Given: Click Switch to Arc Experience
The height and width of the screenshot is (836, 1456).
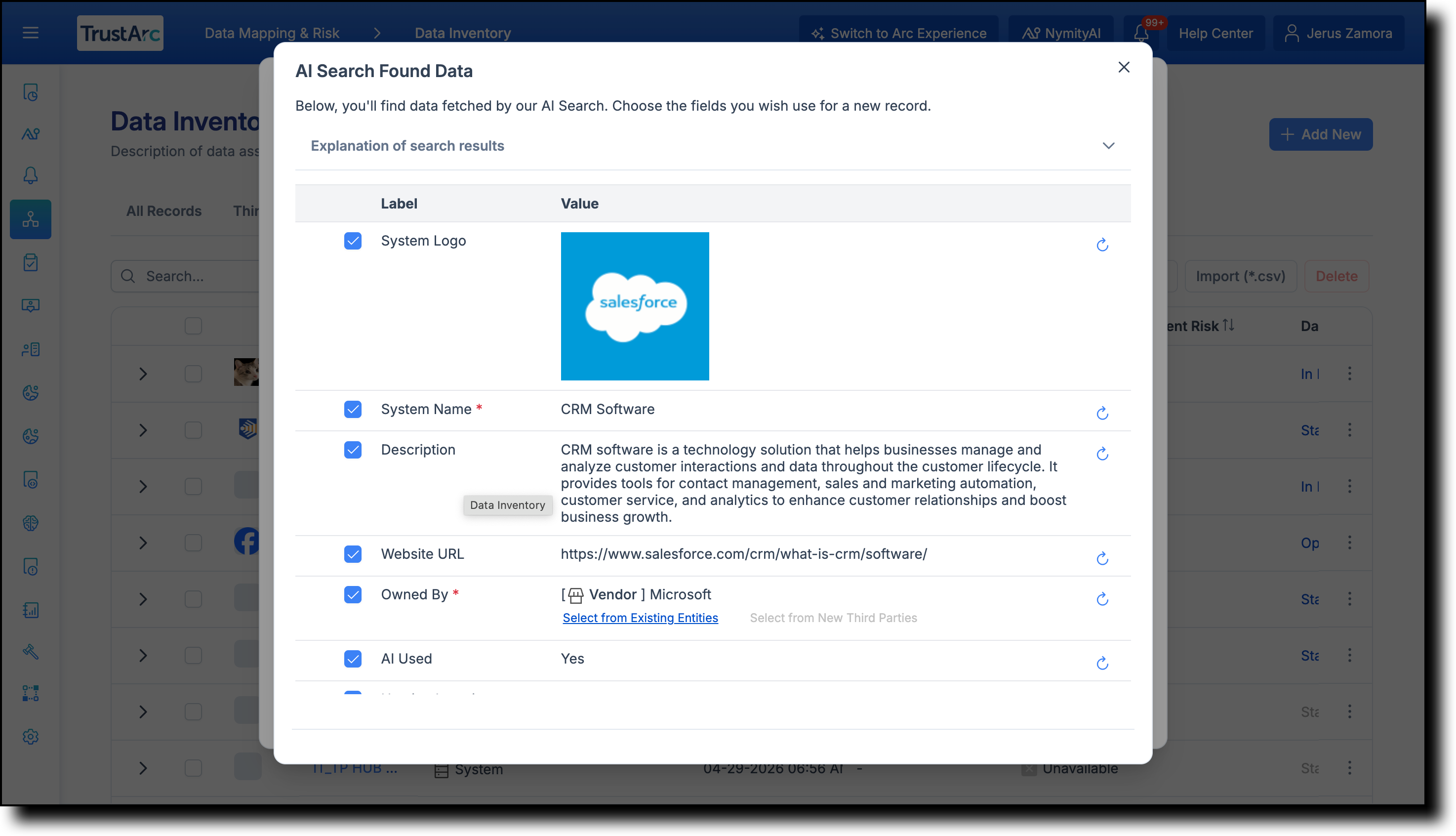Looking at the screenshot, I should coord(899,33).
